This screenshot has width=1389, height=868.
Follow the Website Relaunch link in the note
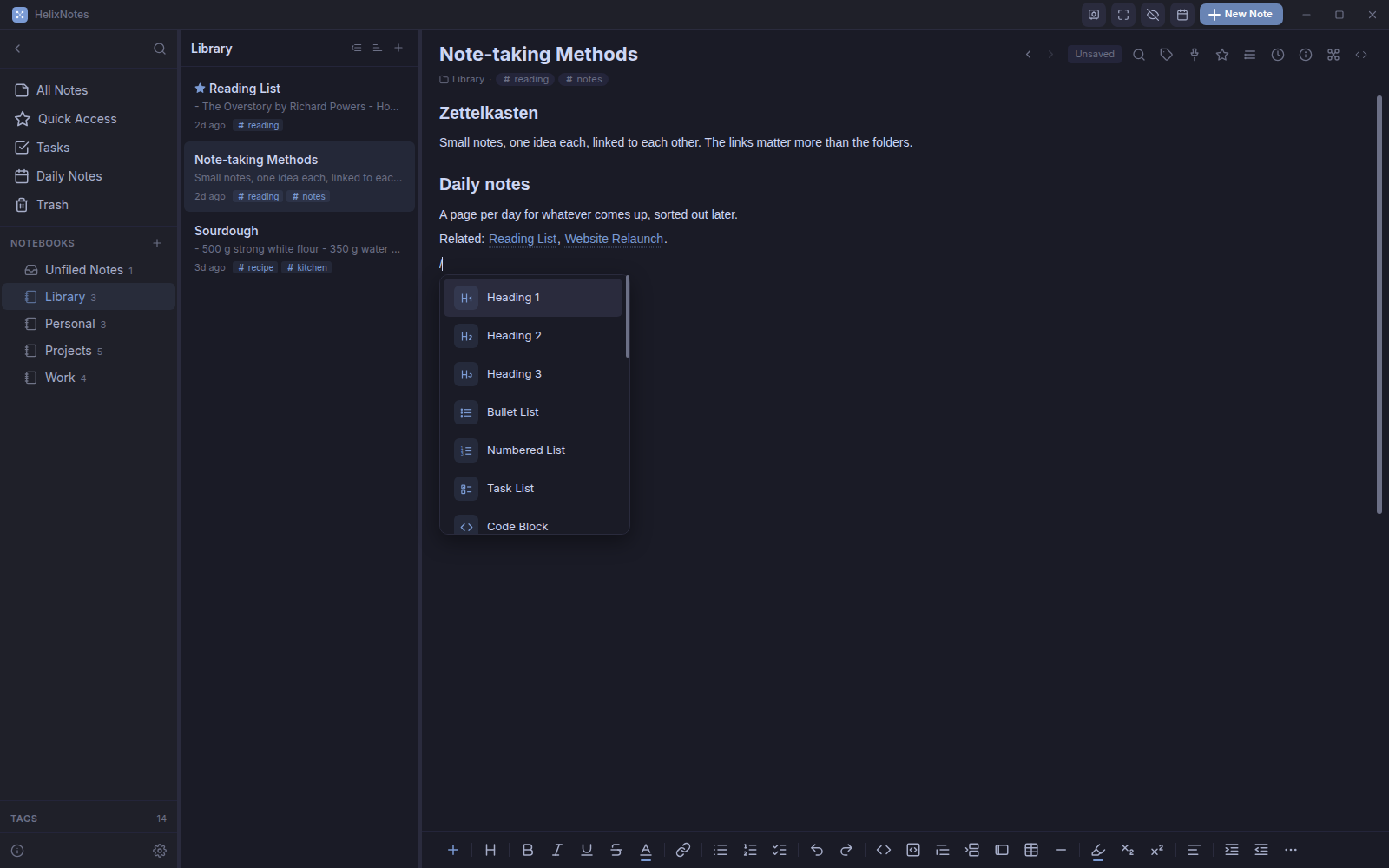(614, 239)
